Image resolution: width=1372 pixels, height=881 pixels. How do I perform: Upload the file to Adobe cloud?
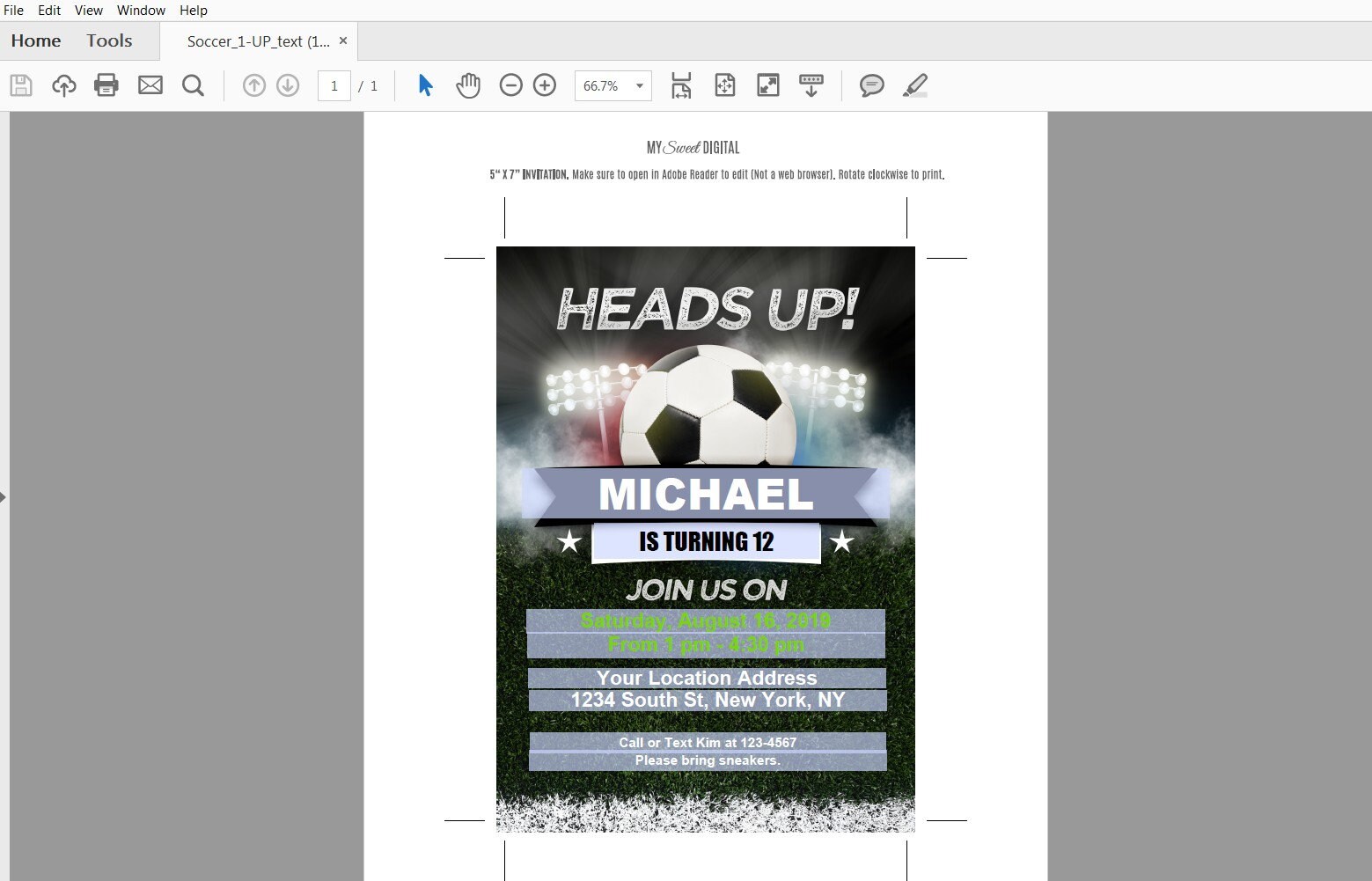point(63,85)
